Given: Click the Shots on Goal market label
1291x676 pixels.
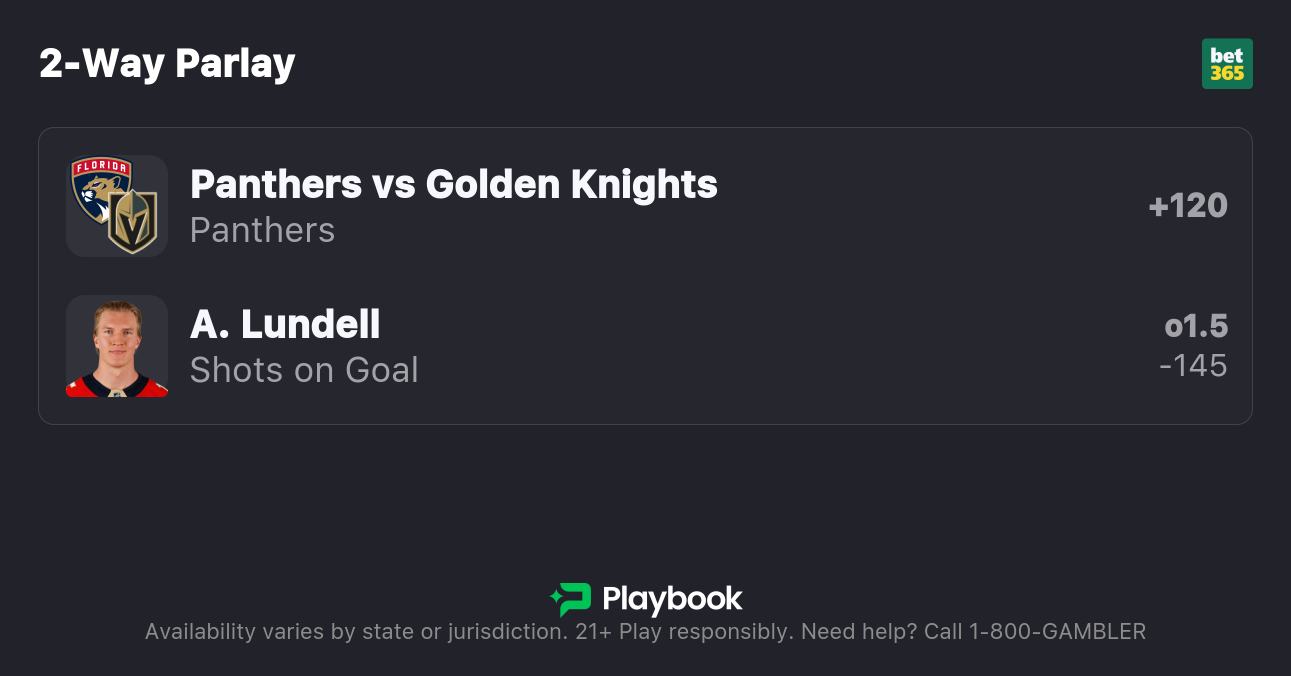Looking at the screenshot, I should pos(304,370).
